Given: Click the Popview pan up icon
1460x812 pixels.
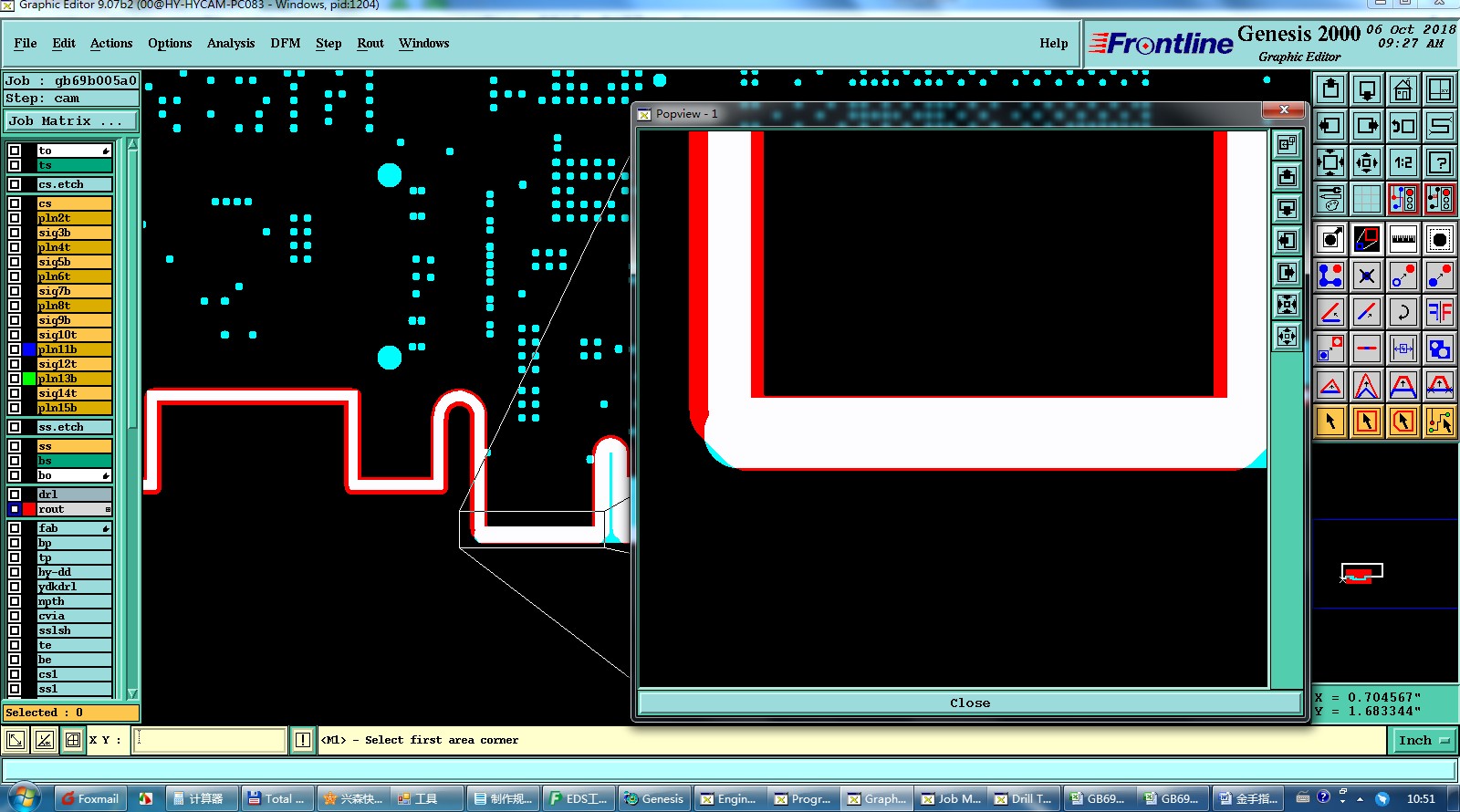Looking at the screenshot, I should 1287,176.
